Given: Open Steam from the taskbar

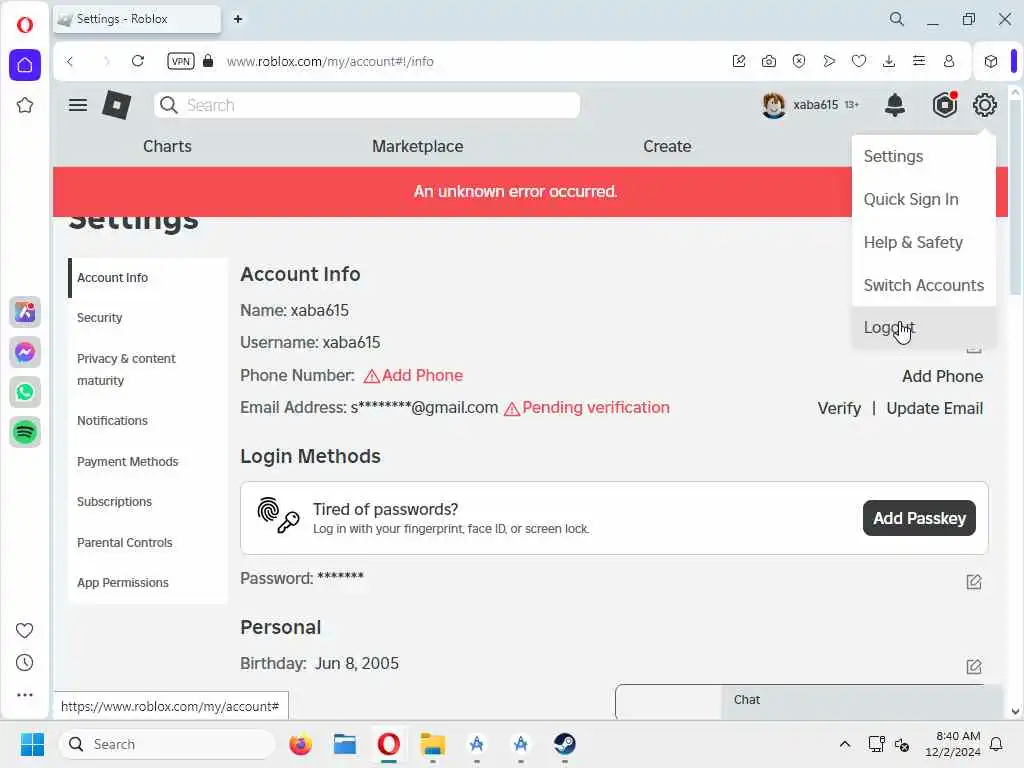Looking at the screenshot, I should (x=564, y=744).
